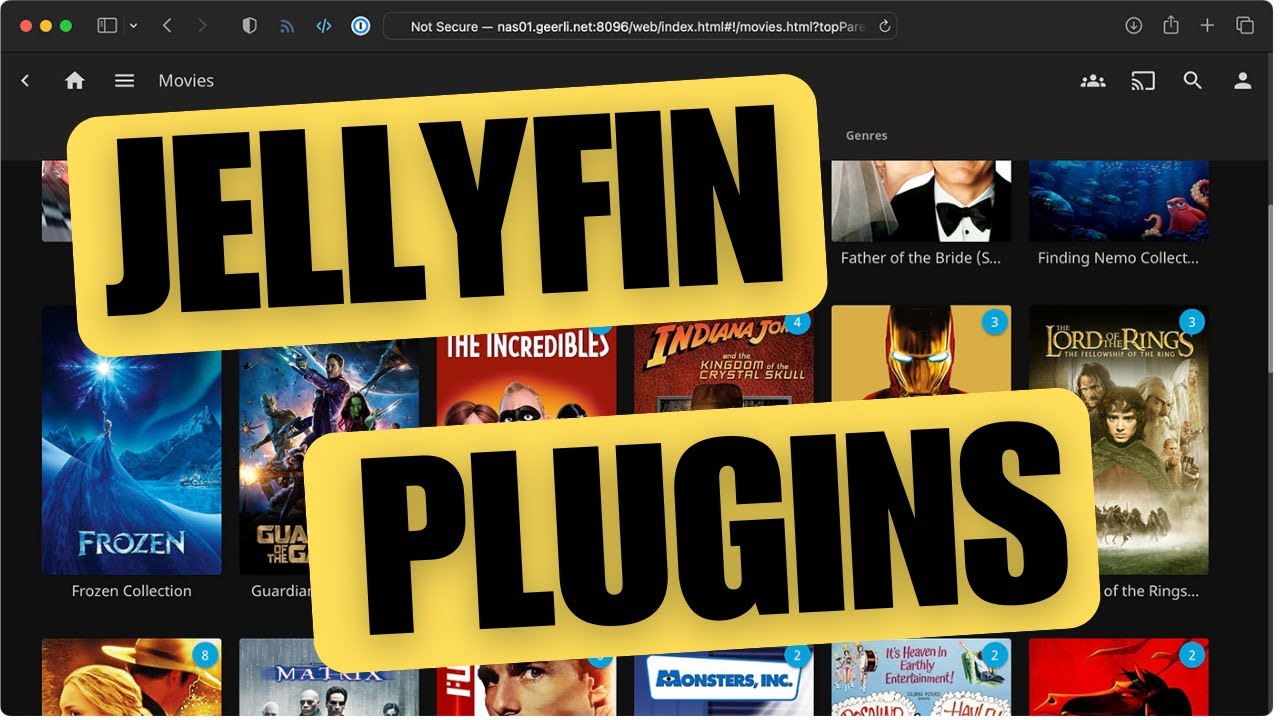Show Safari tab overview

click(1245, 26)
